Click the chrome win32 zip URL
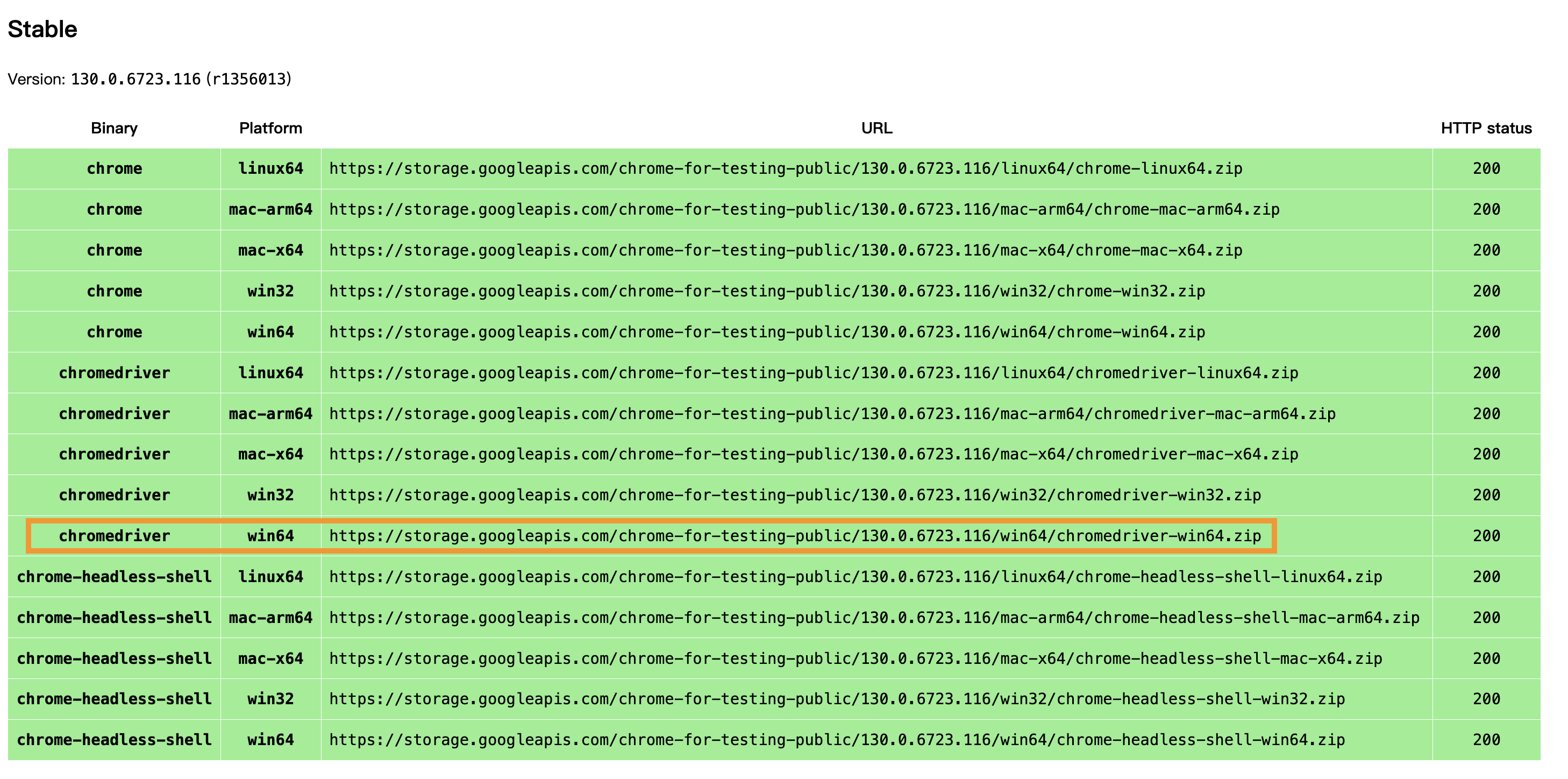This screenshot has width=1568, height=779. [x=767, y=291]
